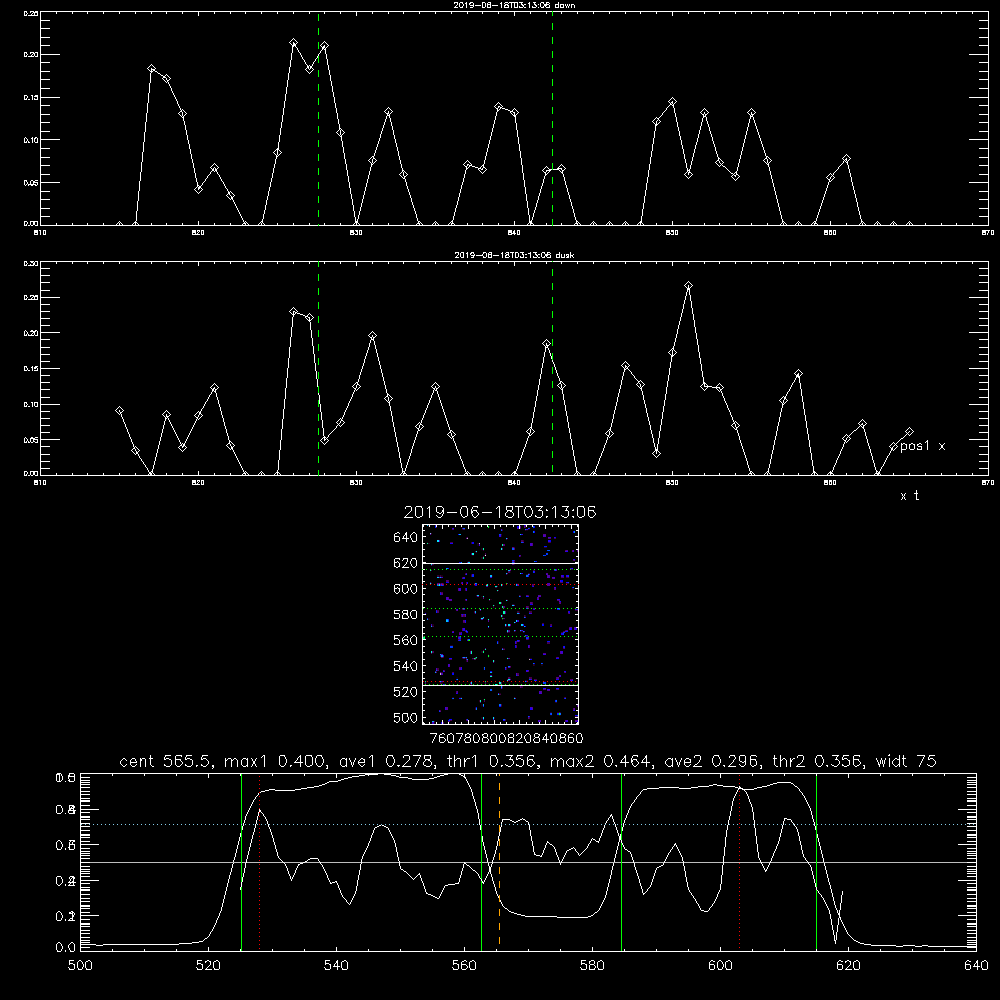Image resolution: width=1000 pixels, height=1000 pixels.
Task: Click the '540' y-axis label of image plot
Action: coord(406,666)
